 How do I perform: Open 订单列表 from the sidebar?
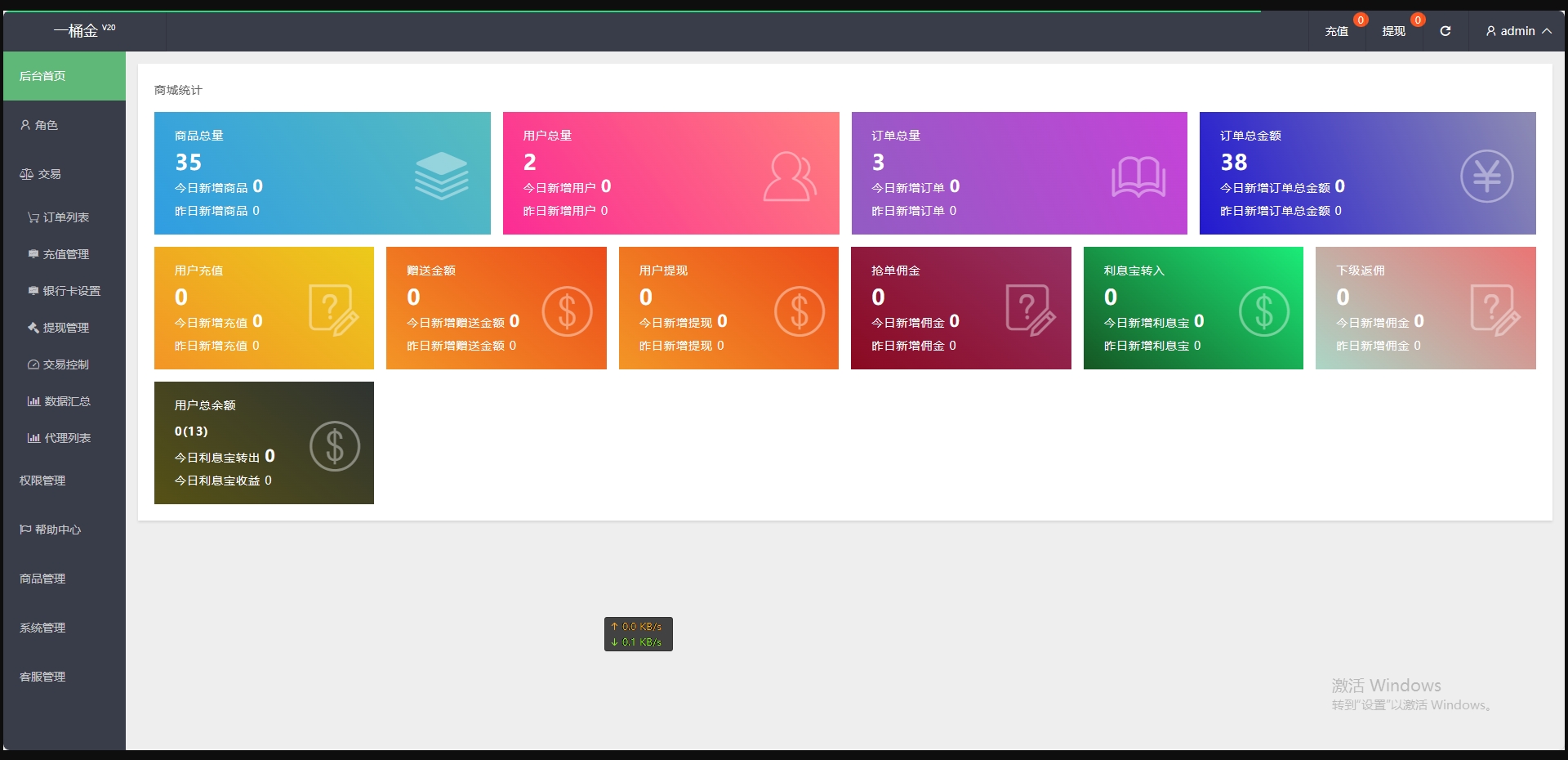point(65,217)
